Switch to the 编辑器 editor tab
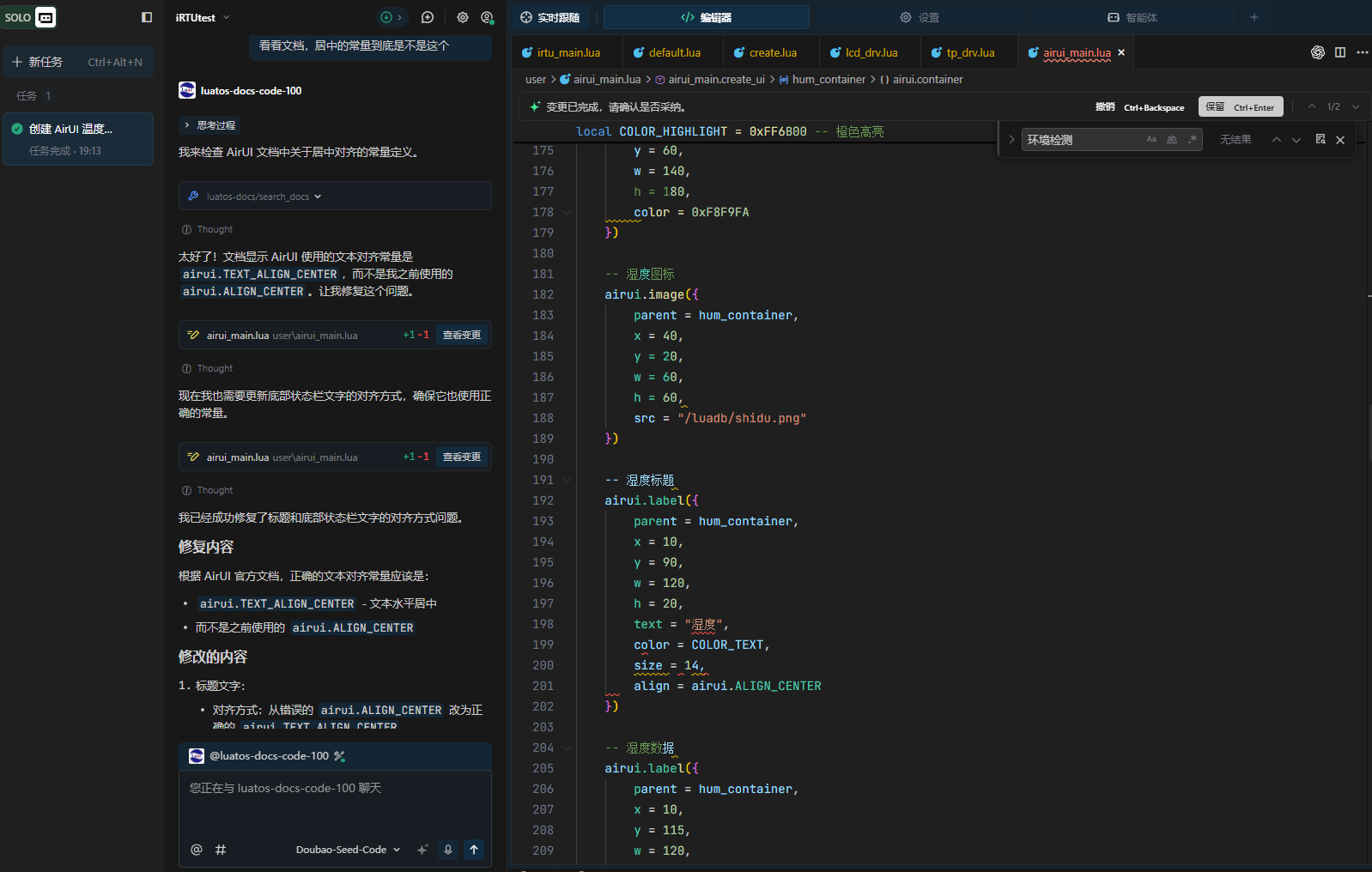This screenshot has width=1372, height=872. click(x=707, y=17)
